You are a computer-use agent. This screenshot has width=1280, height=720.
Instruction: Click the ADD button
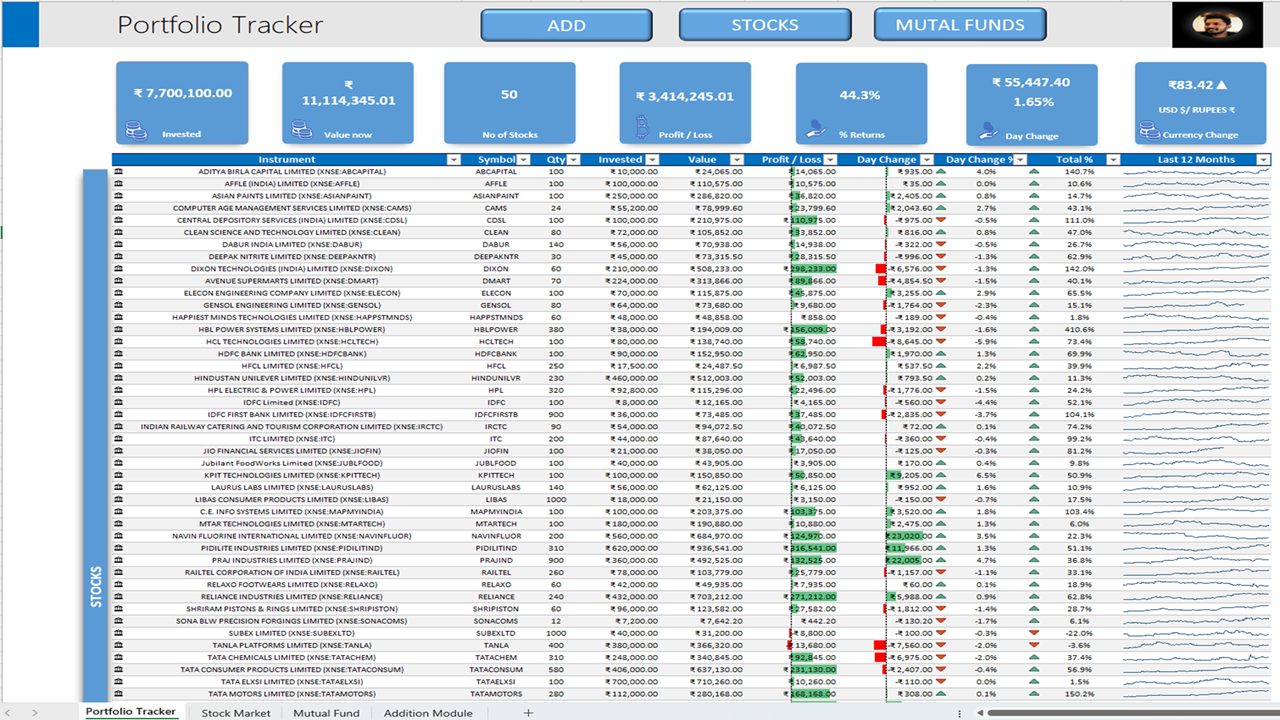click(566, 26)
